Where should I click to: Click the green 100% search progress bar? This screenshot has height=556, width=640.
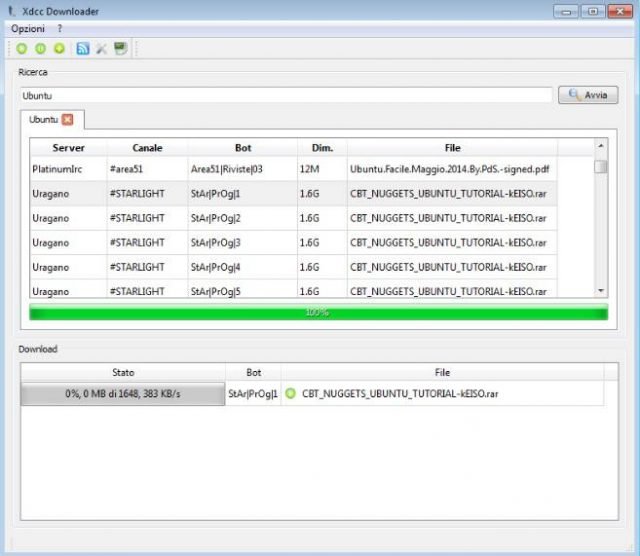pos(318,312)
